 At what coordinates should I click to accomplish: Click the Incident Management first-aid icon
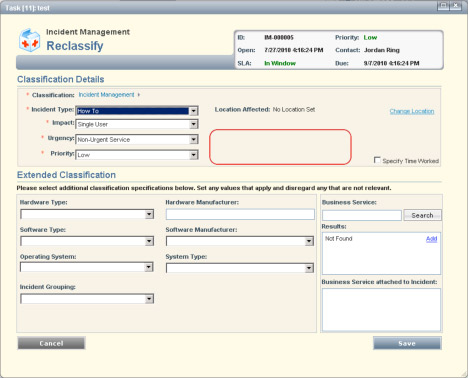click(x=30, y=40)
